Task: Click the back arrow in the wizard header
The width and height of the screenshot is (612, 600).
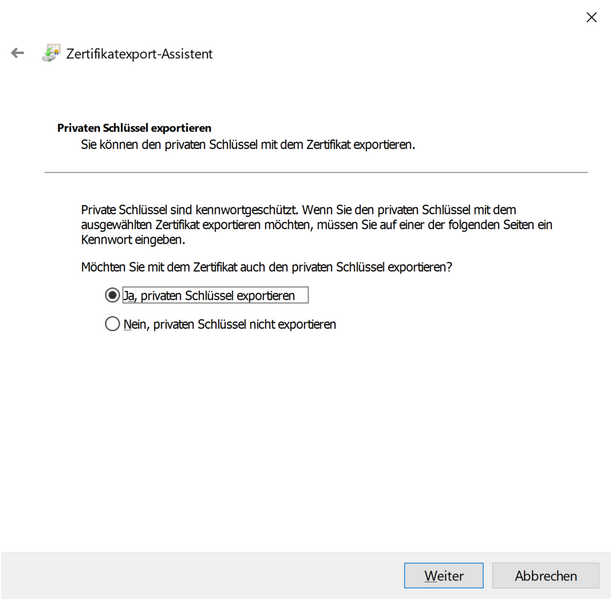Action: [x=17, y=54]
